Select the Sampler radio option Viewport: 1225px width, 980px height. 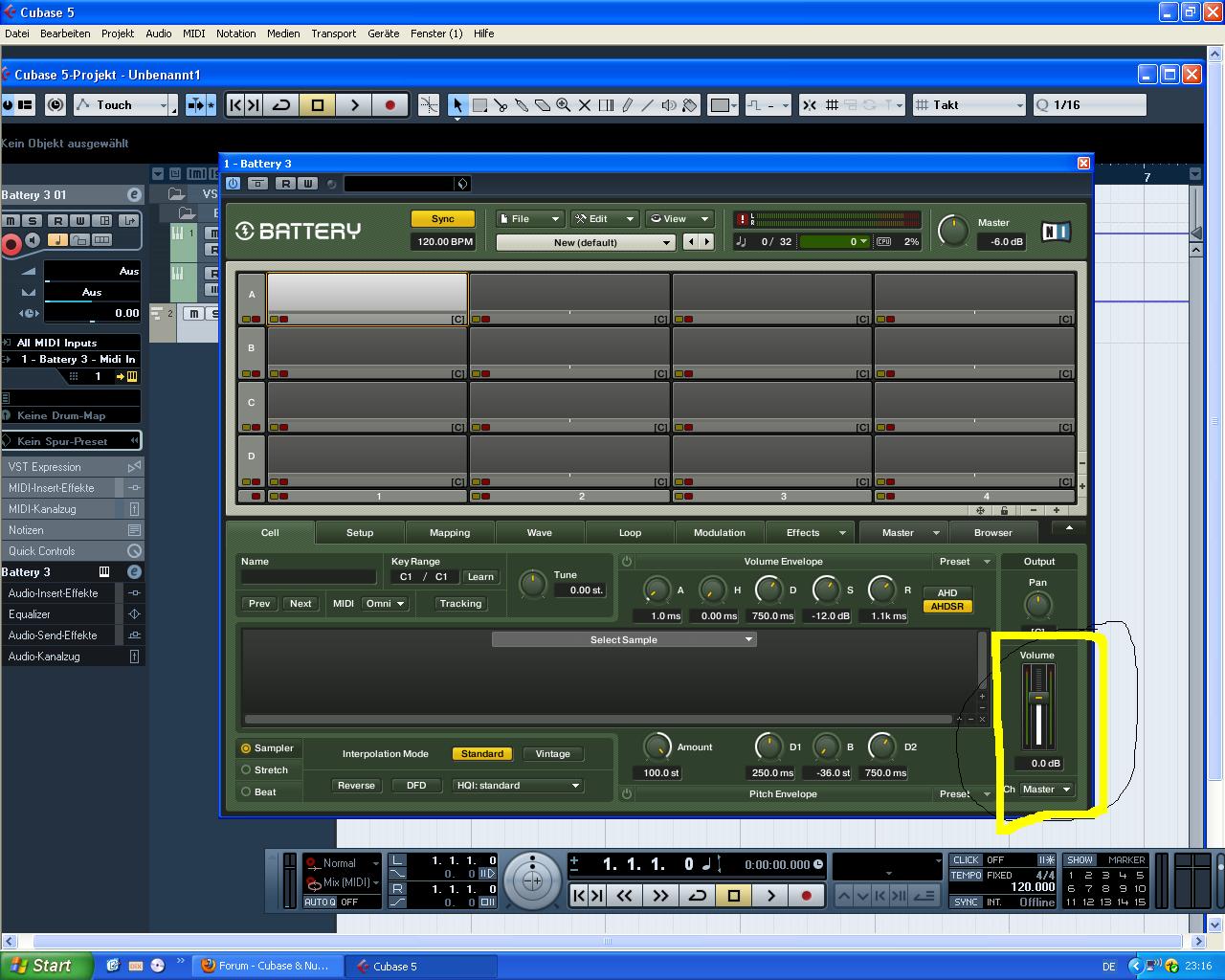246,748
